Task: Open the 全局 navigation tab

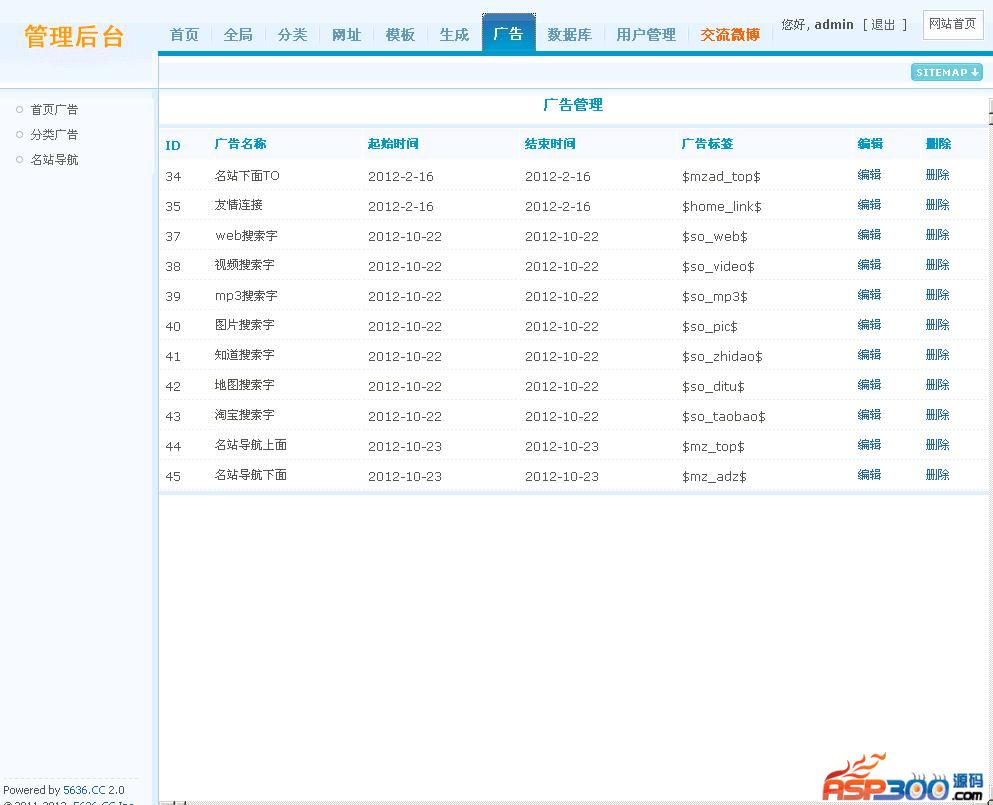Action: pyautogui.click(x=238, y=35)
